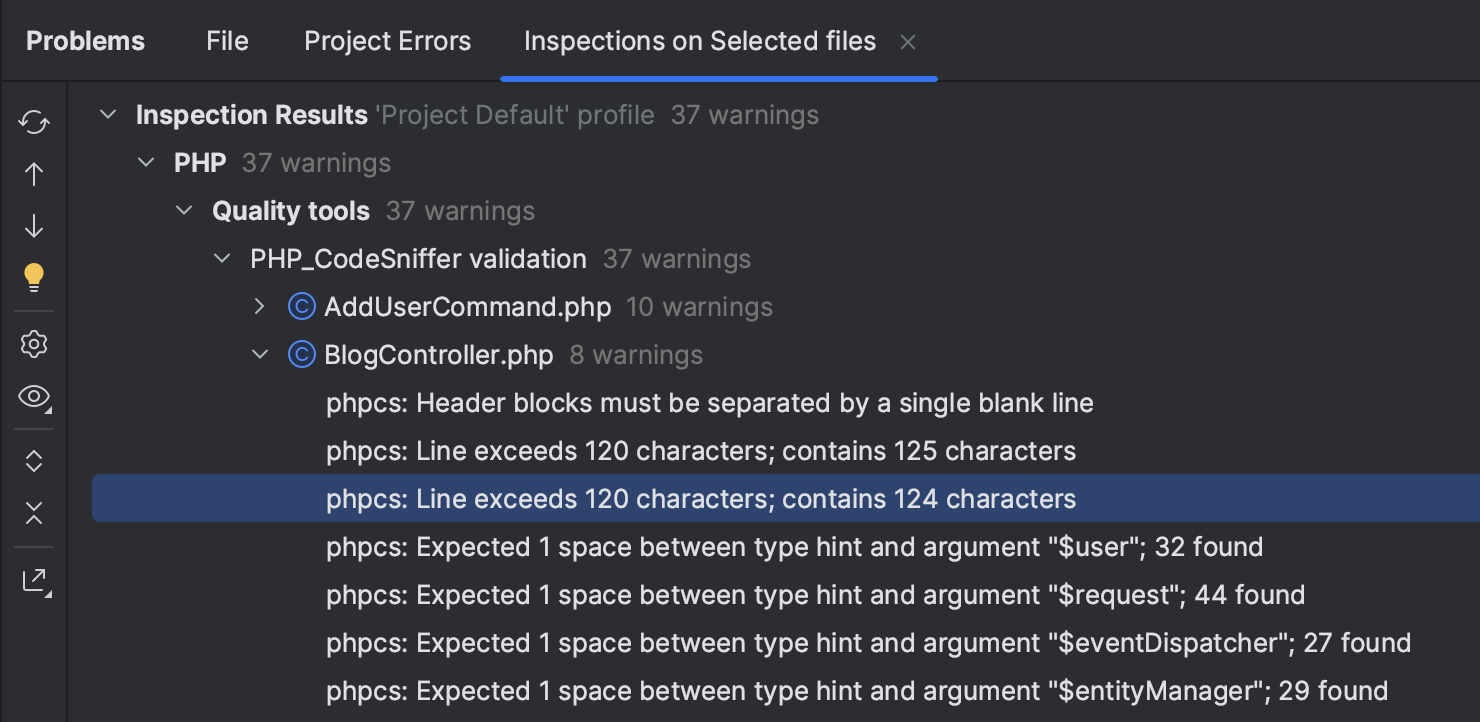Click the Export results icon
Viewport: 1480px width, 722px height.
[x=34, y=581]
